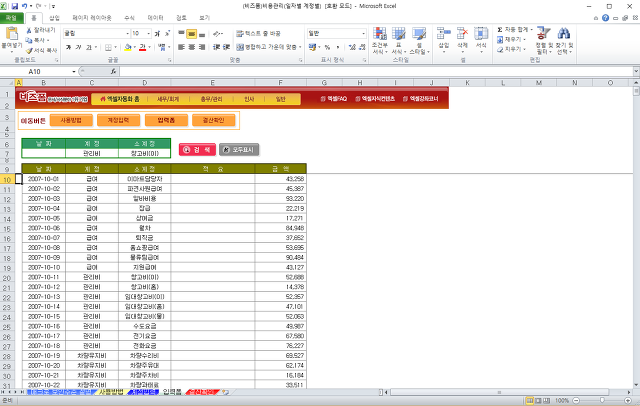Click the gray Show All (모두표시) button
The image size is (640, 406).
[239, 150]
